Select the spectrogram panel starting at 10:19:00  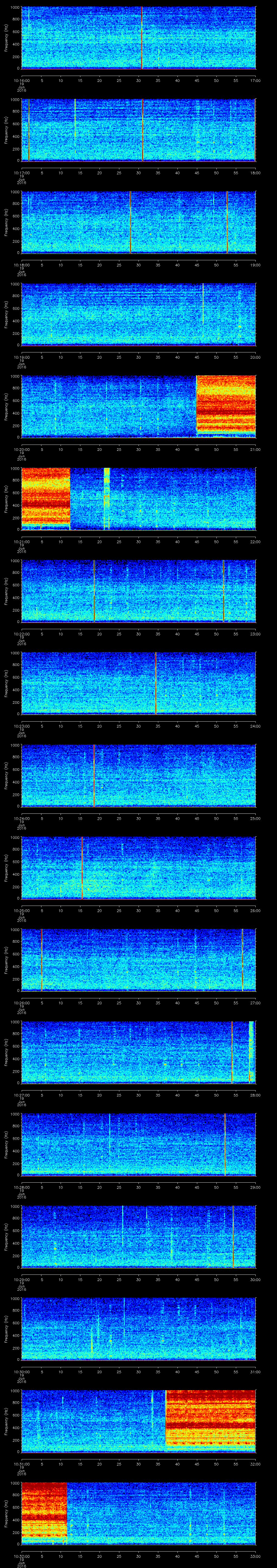[x=139, y=314]
